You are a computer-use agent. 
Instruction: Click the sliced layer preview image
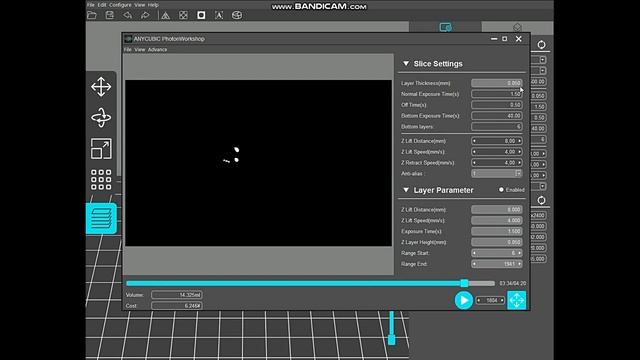coord(258,163)
